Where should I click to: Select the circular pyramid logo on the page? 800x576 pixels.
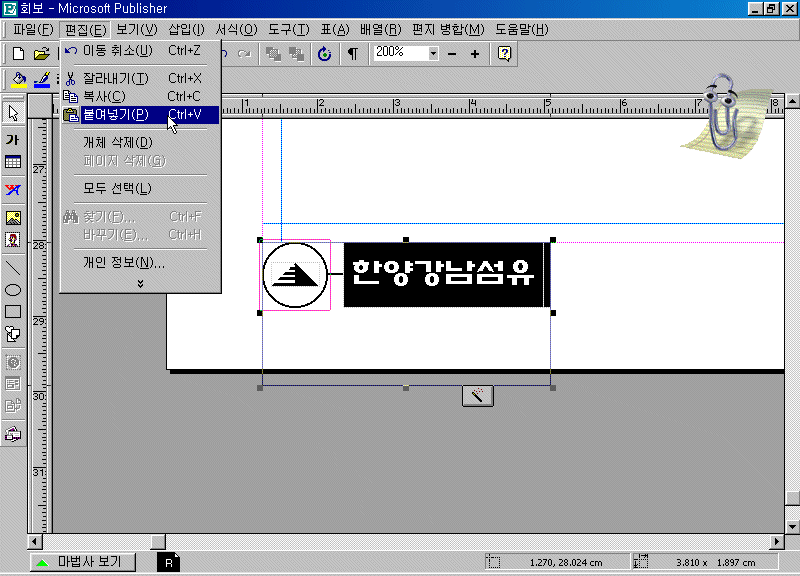[x=295, y=275]
